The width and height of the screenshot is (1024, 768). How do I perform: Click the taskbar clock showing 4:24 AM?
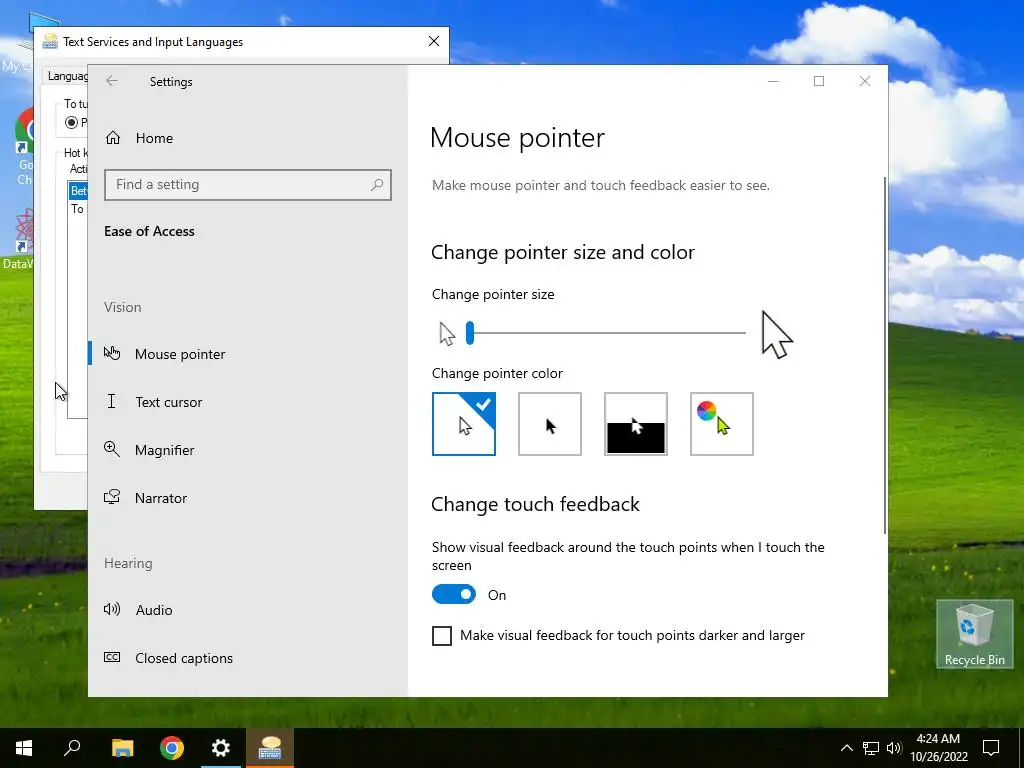938,748
